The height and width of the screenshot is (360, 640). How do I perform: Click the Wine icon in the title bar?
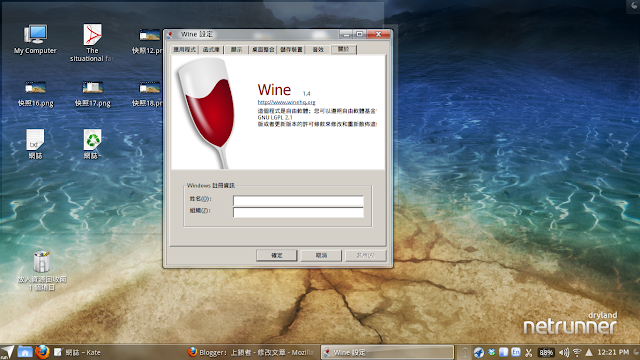pyautogui.click(x=171, y=34)
